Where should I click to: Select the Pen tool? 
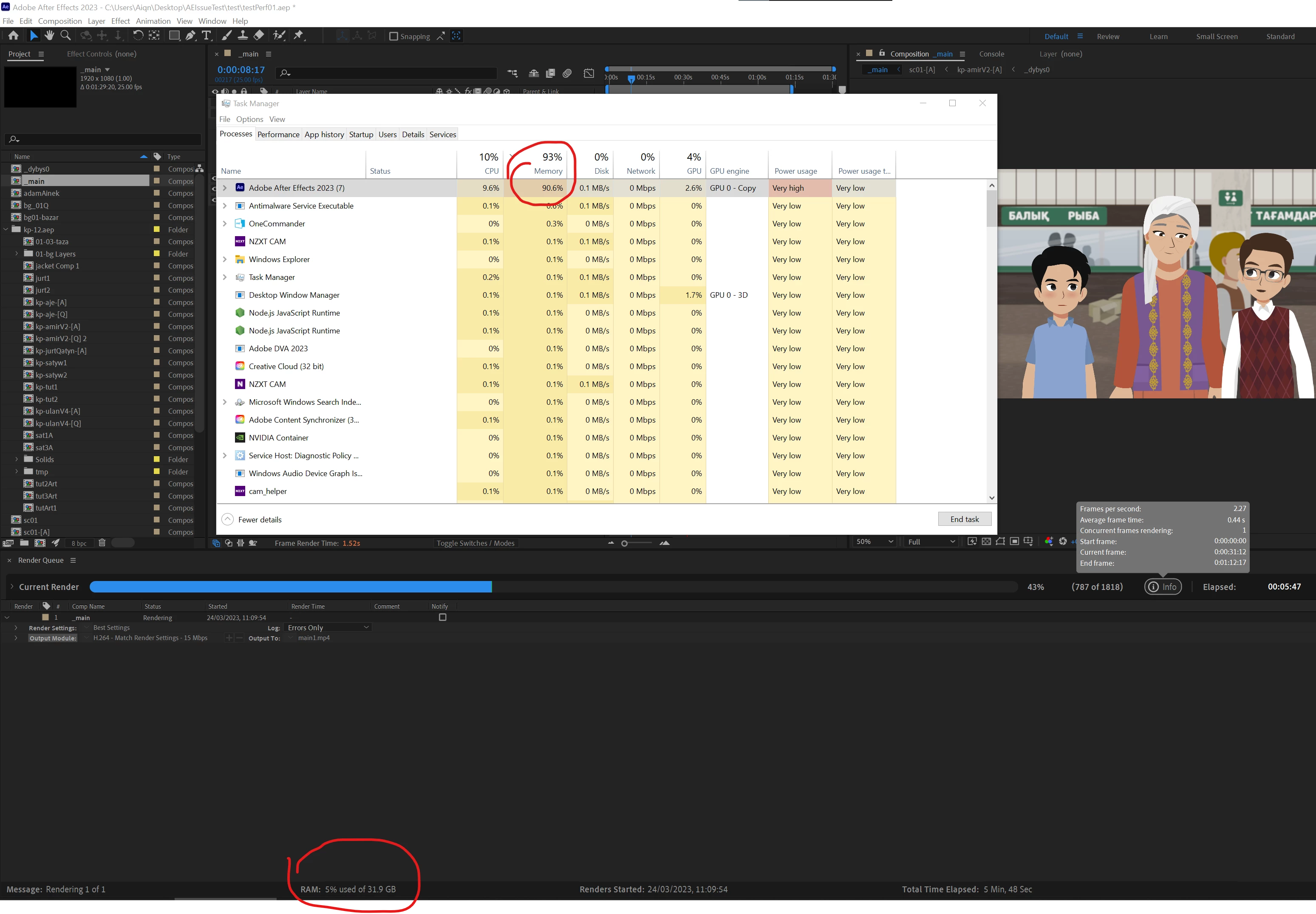pos(190,36)
